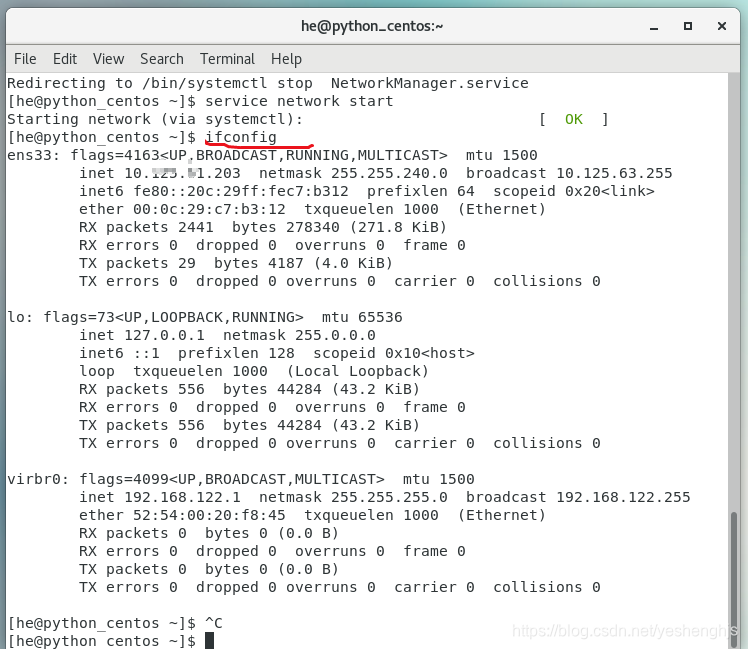Viewport: 748px width, 649px height.
Task: Click the terminal cursor on last prompt
Action: tap(209, 640)
